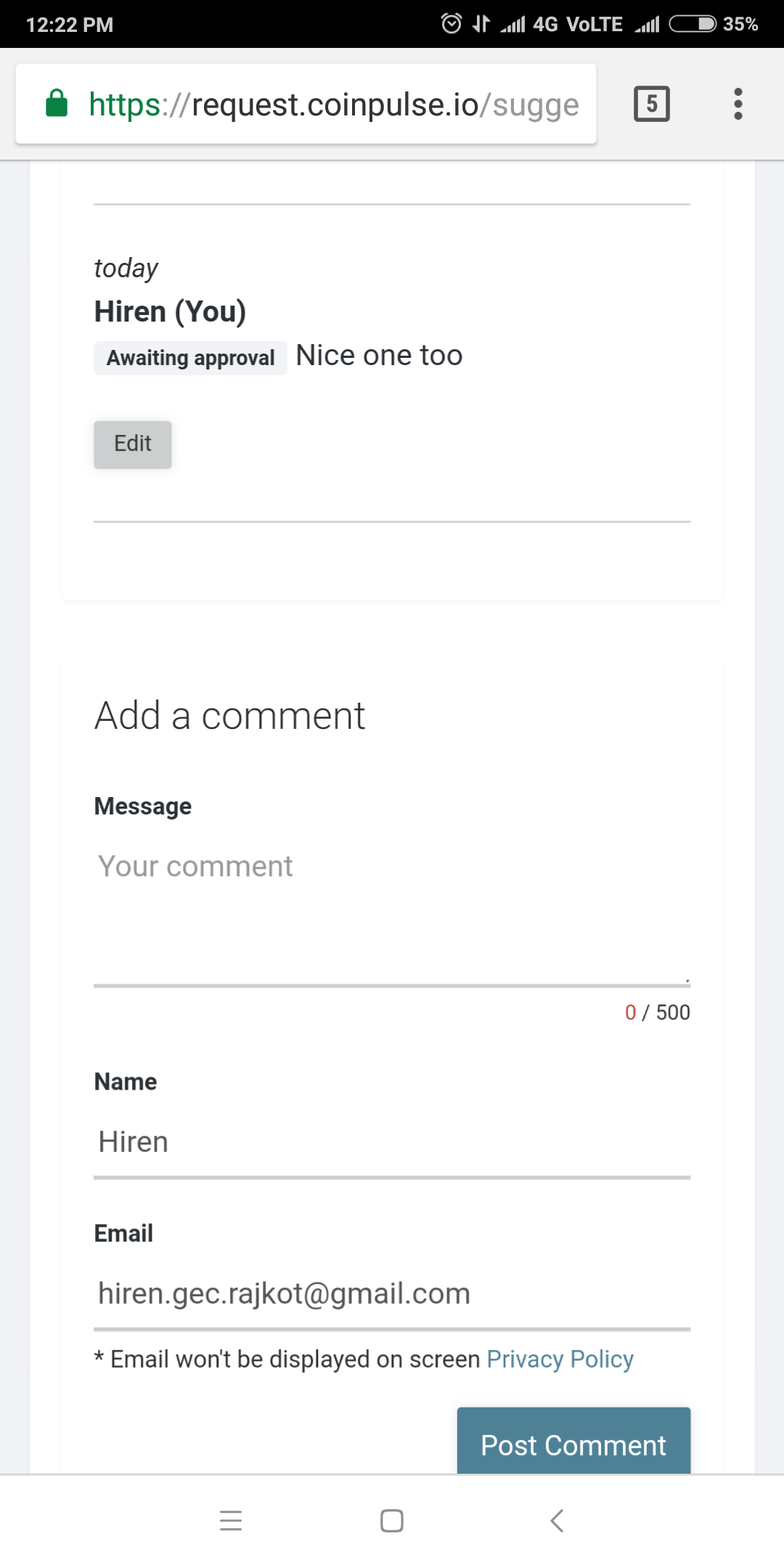This screenshot has width=784, height=1568.
Task: Click the Email field with gmail address
Action: [392, 1294]
